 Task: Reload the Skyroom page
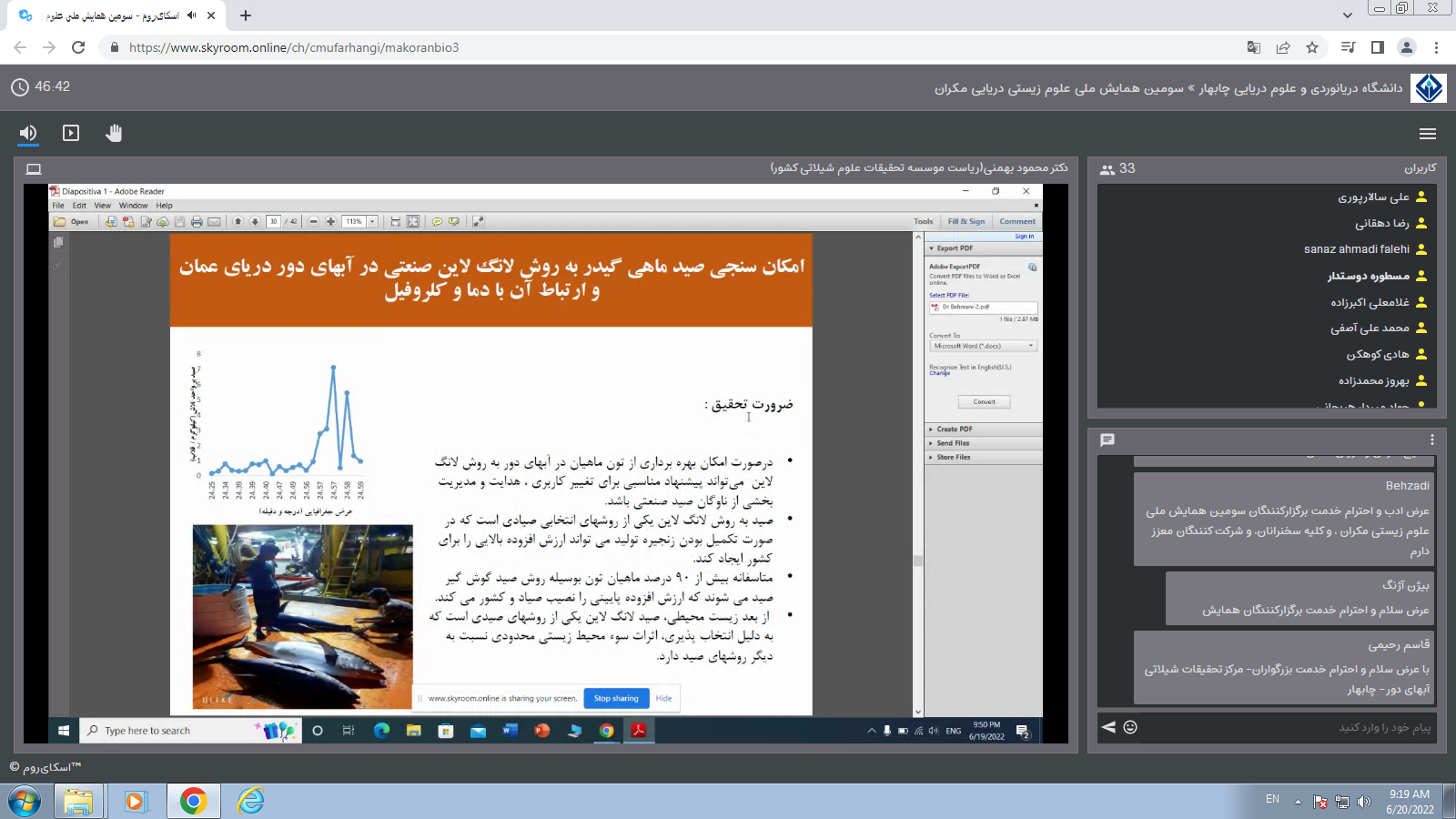point(78,47)
